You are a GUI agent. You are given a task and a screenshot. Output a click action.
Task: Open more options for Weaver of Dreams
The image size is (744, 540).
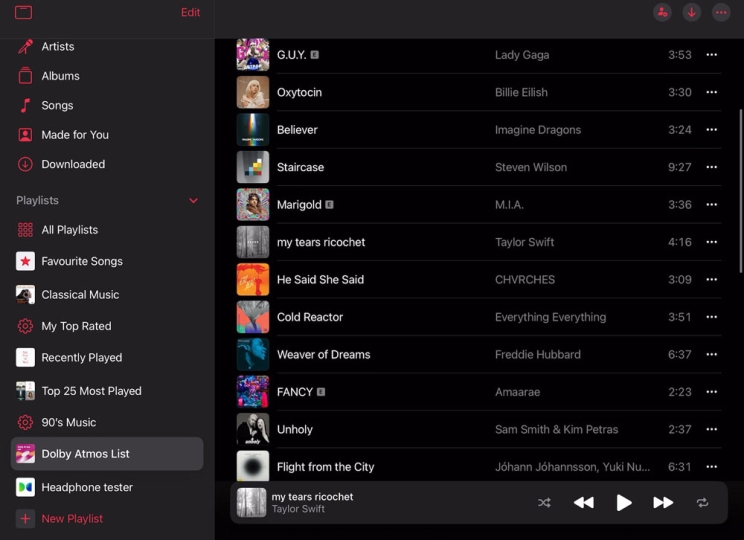coord(711,354)
